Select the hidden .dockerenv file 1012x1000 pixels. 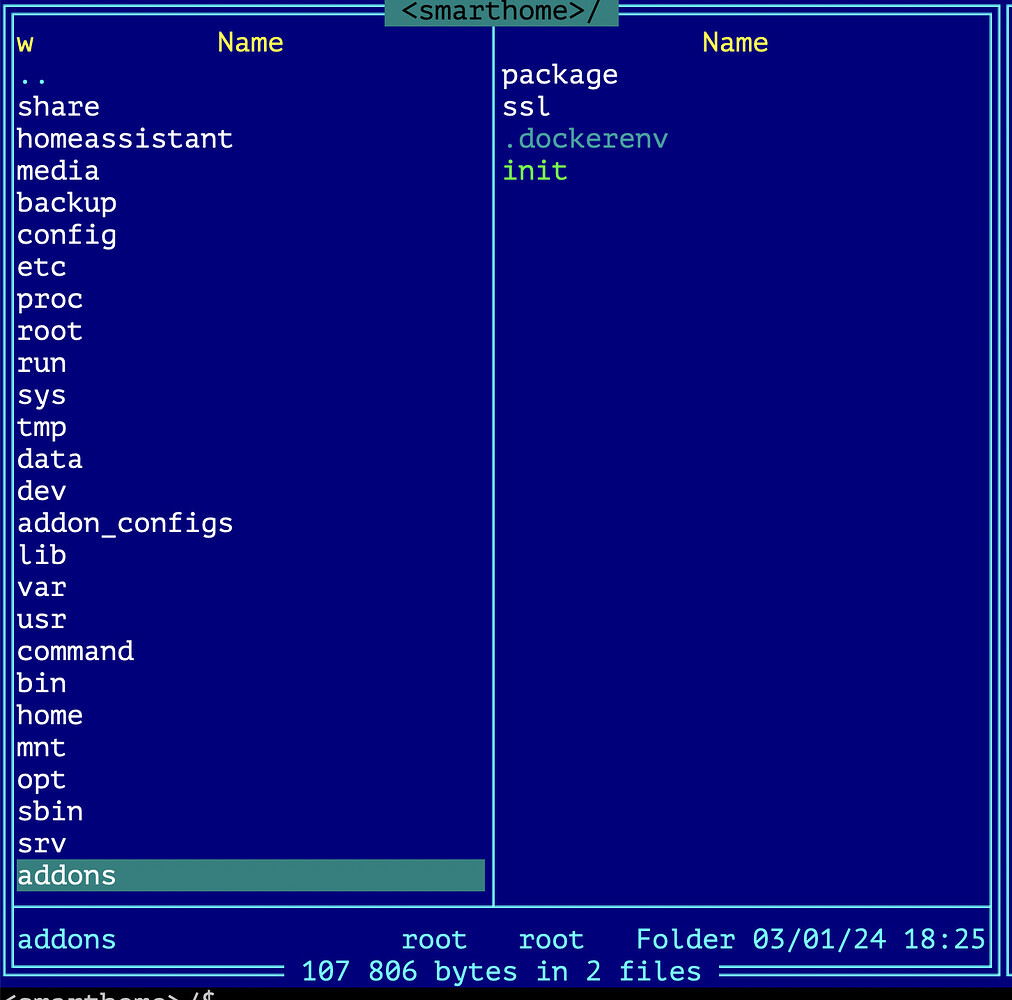585,138
